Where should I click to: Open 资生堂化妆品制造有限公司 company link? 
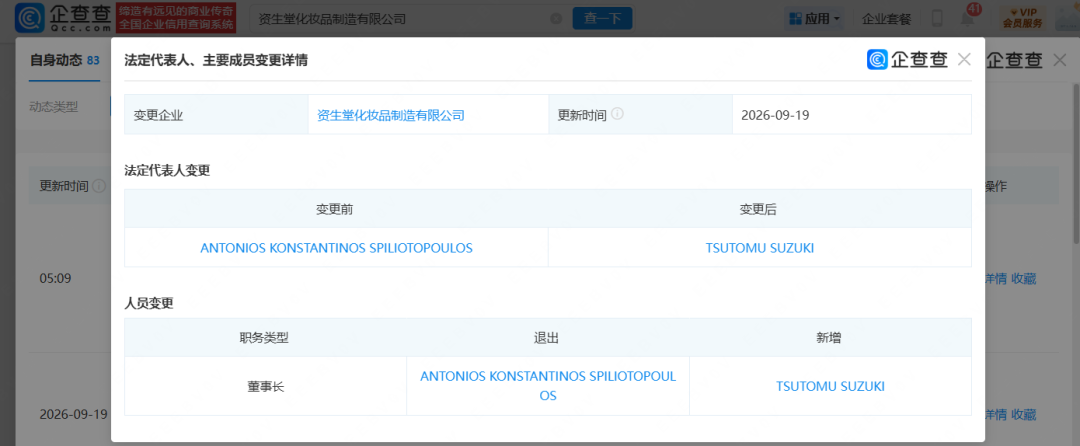point(391,115)
